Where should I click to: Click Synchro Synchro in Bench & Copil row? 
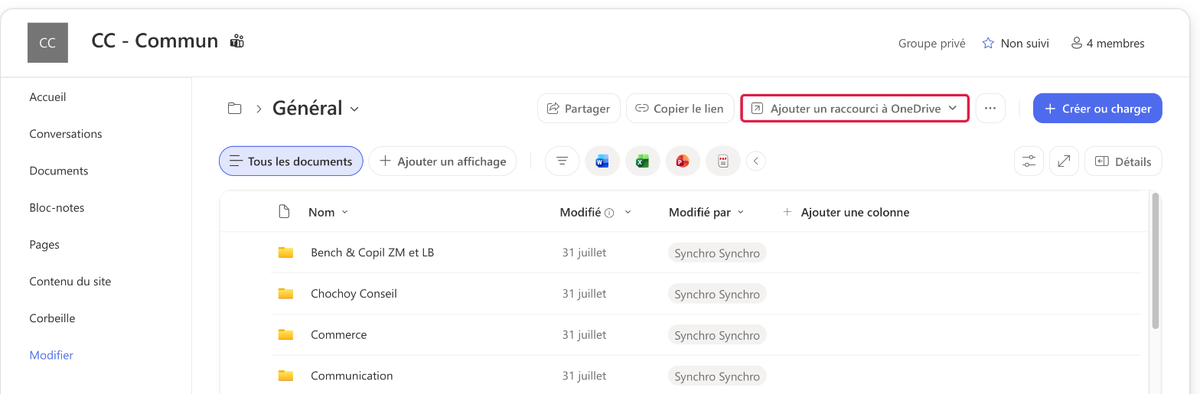pyautogui.click(x=717, y=253)
